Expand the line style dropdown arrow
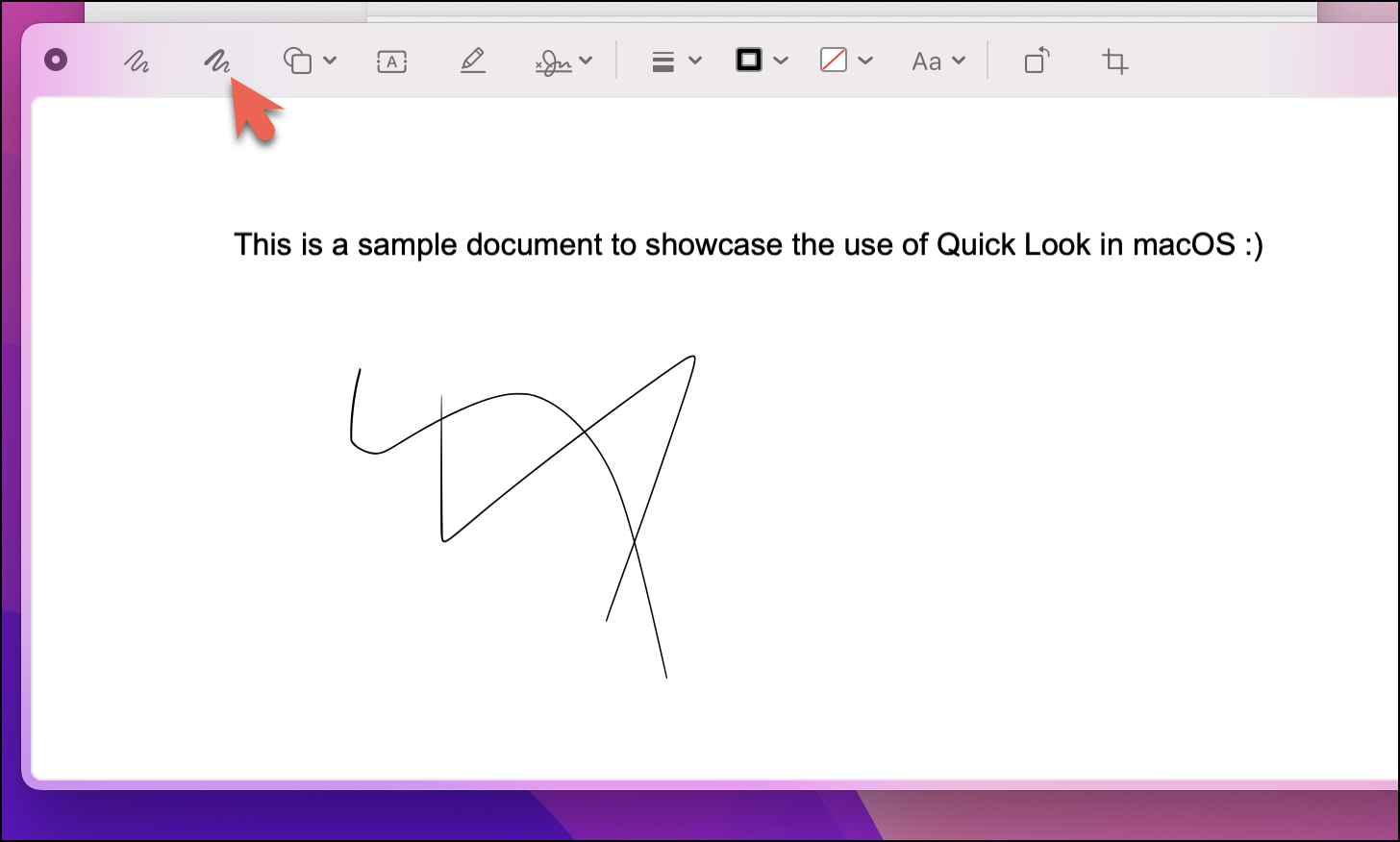 pyautogui.click(x=695, y=61)
